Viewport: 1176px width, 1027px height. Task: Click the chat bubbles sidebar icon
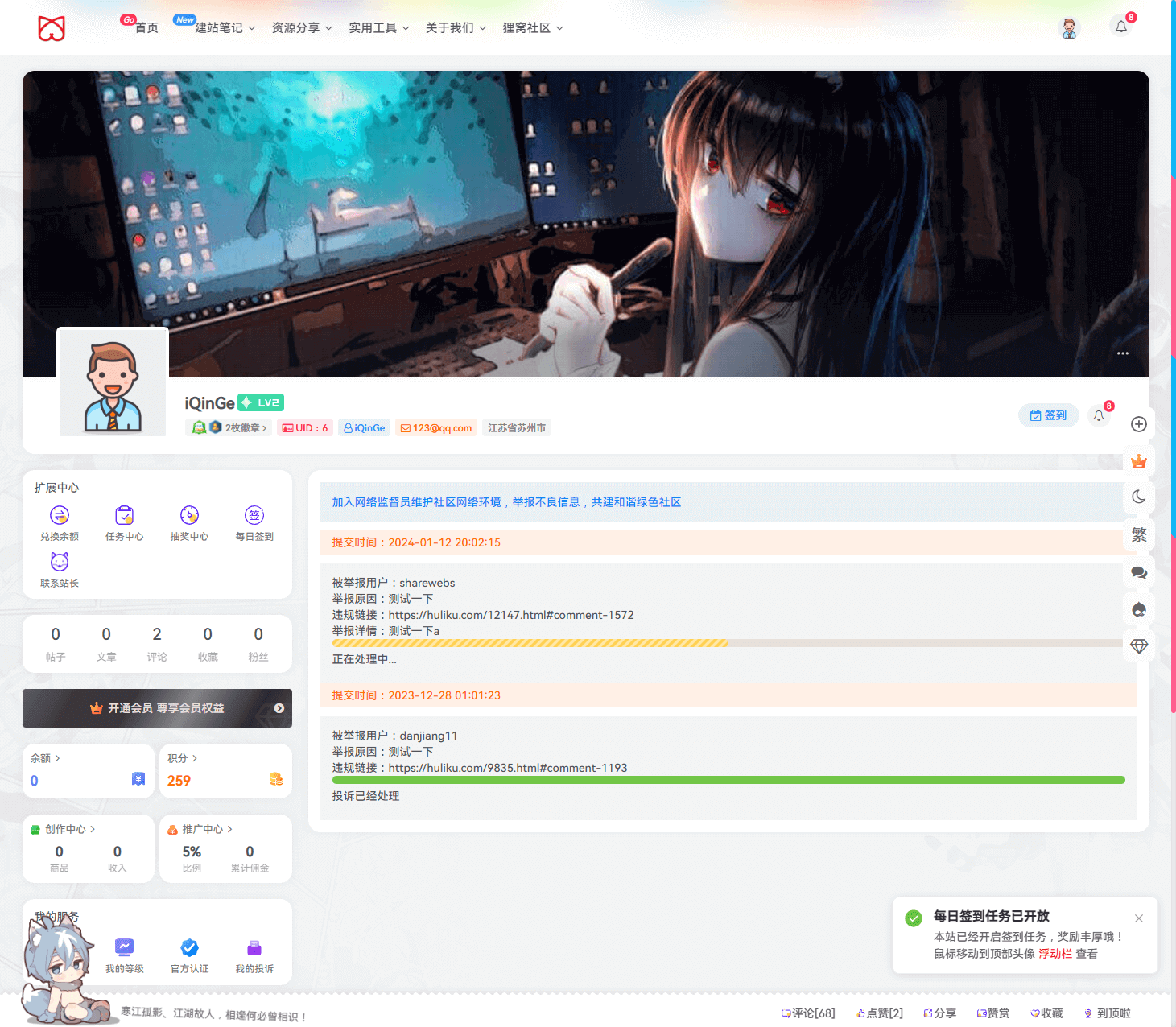[x=1139, y=572]
